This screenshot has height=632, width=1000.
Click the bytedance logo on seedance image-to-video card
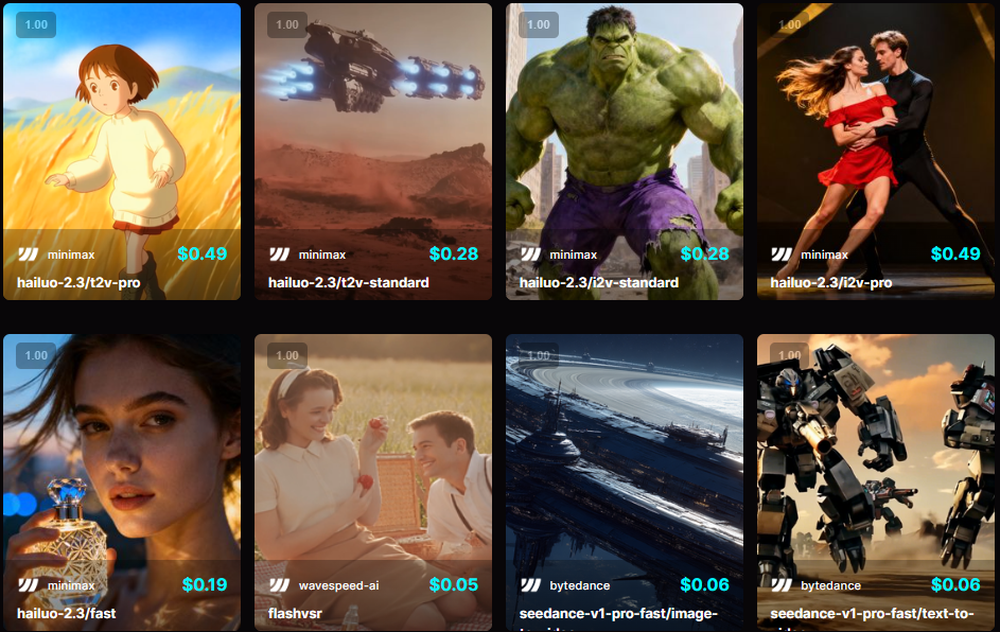point(531,585)
